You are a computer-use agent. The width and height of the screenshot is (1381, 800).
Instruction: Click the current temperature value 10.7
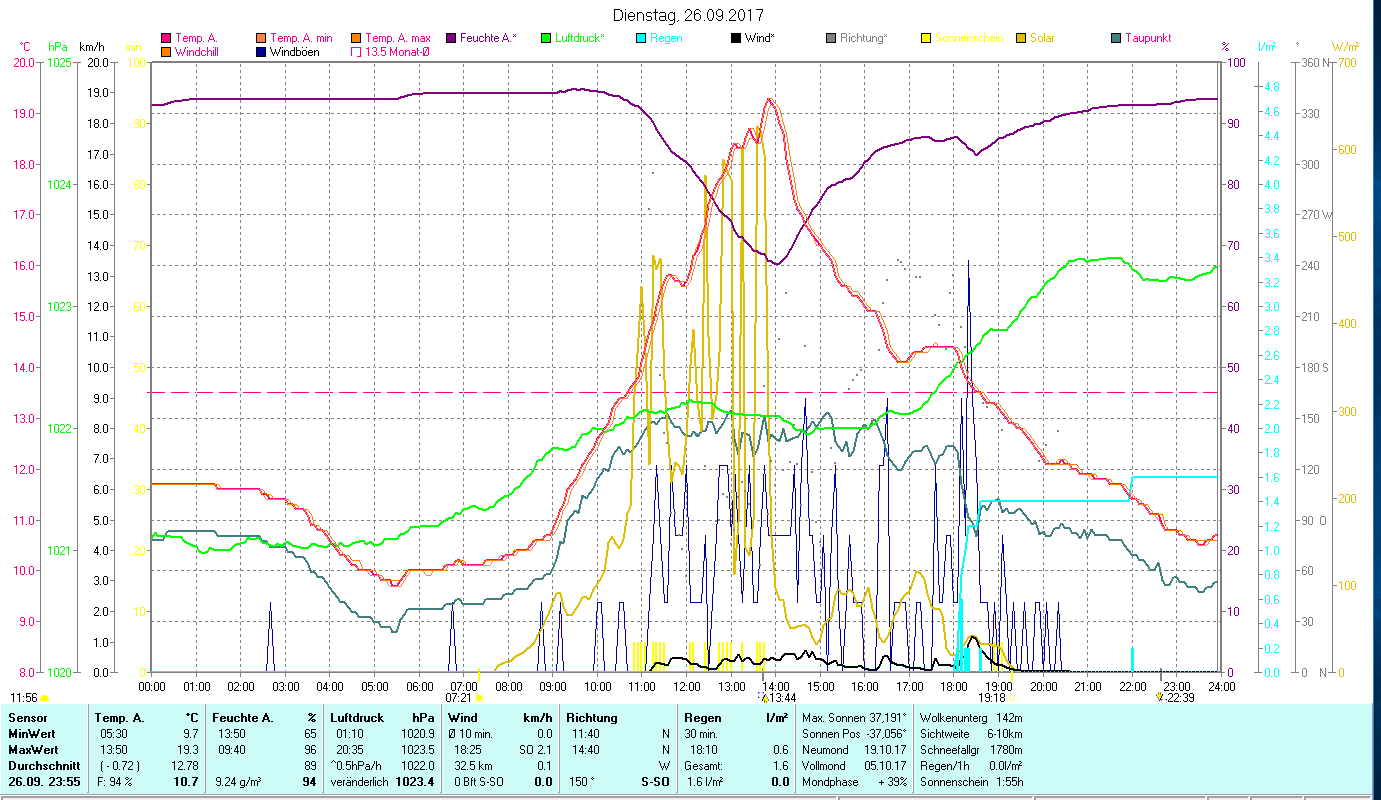click(187, 782)
